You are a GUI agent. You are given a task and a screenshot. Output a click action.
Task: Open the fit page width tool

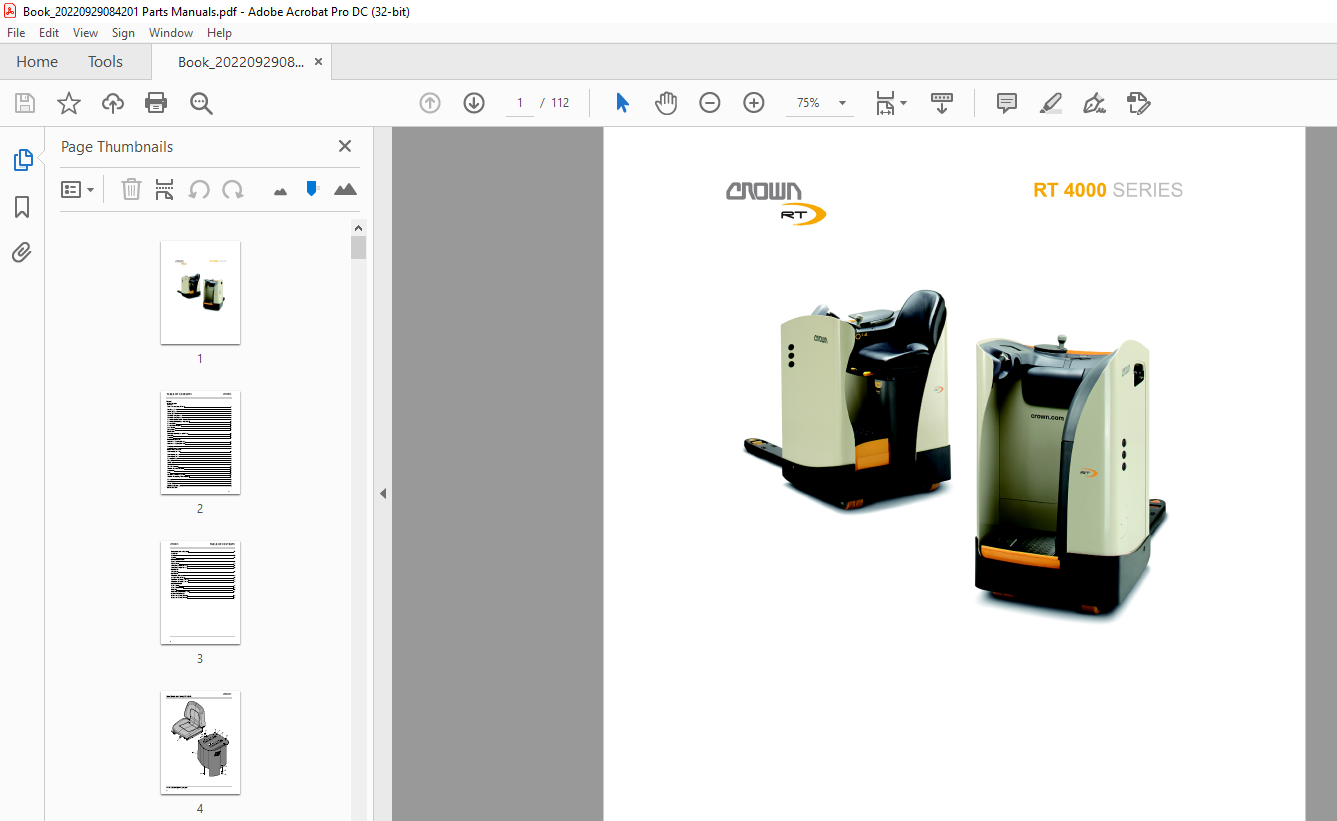click(x=891, y=103)
